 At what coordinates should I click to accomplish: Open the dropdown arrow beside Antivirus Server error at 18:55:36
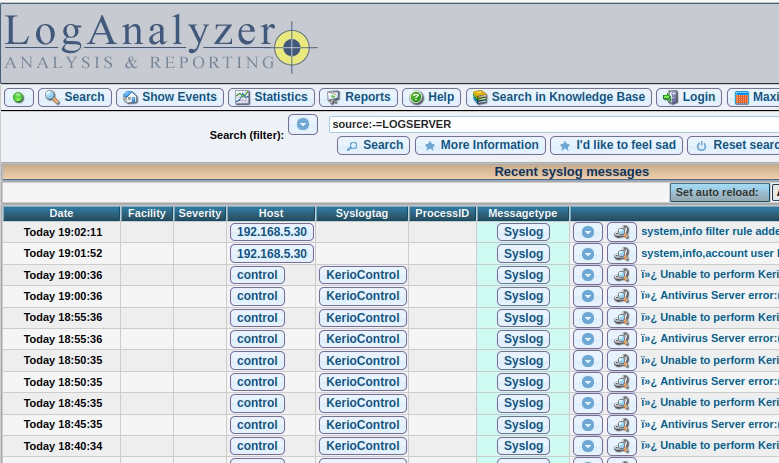point(588,339)
